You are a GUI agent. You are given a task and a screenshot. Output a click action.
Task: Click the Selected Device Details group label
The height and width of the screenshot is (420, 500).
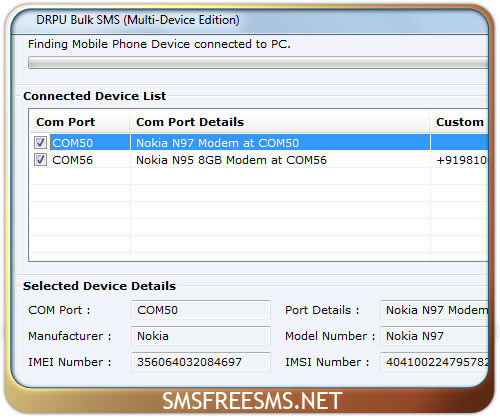point(99,286)
